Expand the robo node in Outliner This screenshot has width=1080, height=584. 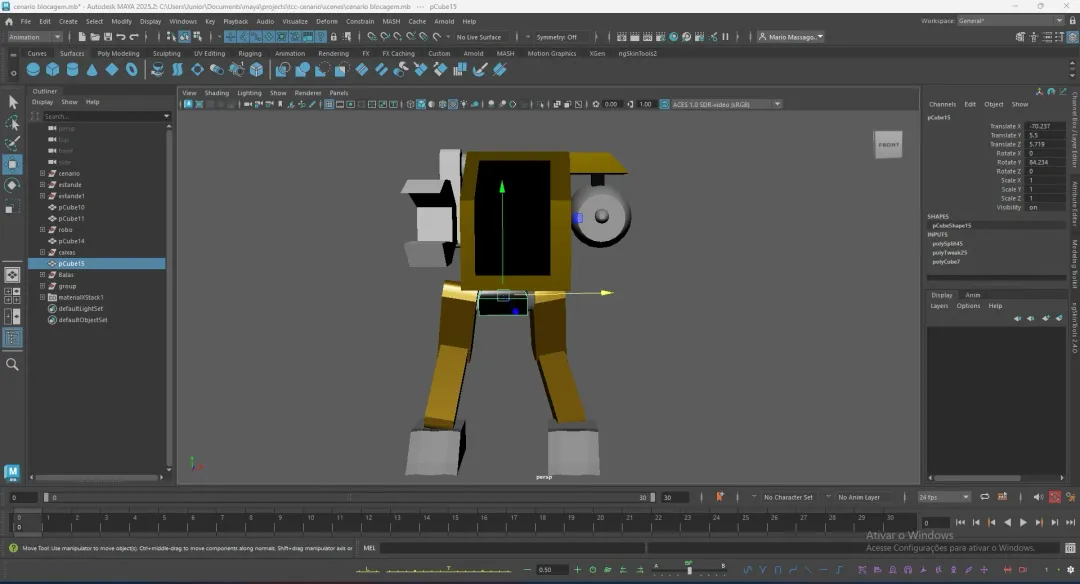coord(43,230)
